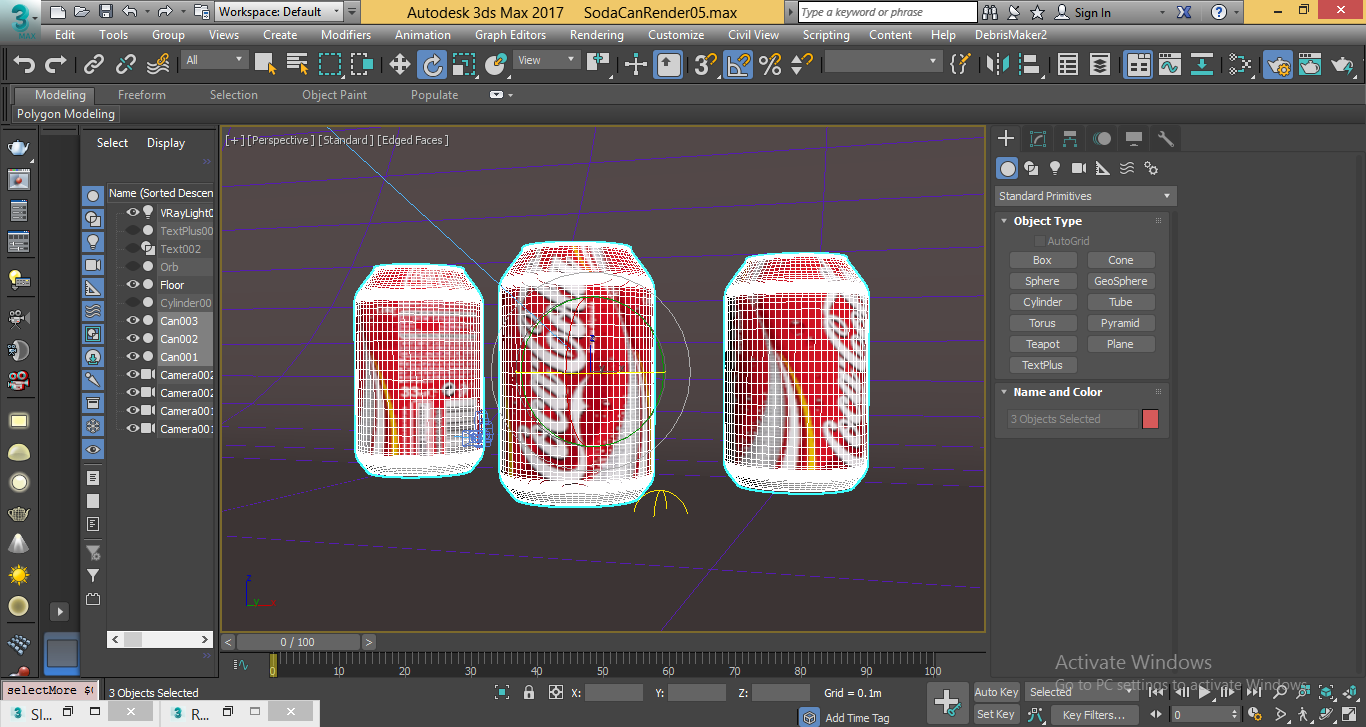Switch to Motion command panel tab

(x=1102, y=138)
